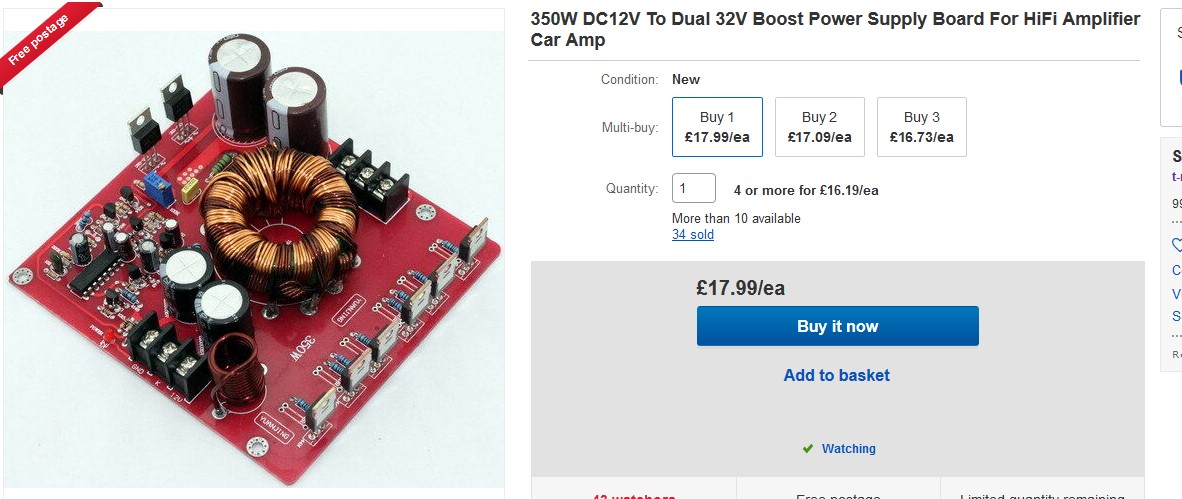Click the 43 watchers stat

click(x=633, y=496)
